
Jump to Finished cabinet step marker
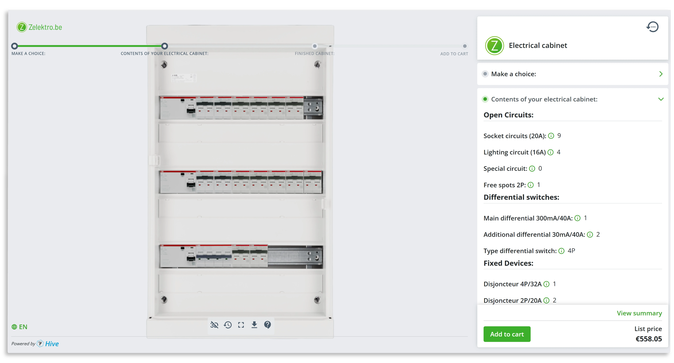coord(315,46)
